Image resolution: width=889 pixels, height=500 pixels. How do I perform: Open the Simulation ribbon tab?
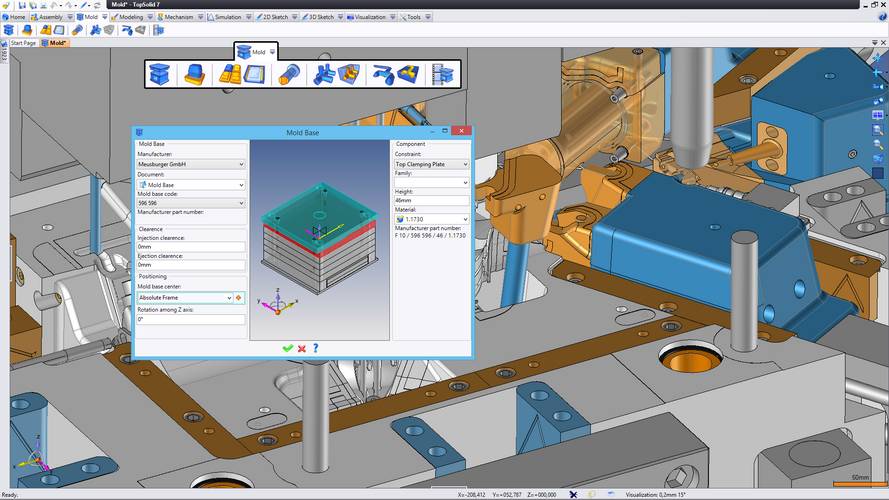coord(229,17)
